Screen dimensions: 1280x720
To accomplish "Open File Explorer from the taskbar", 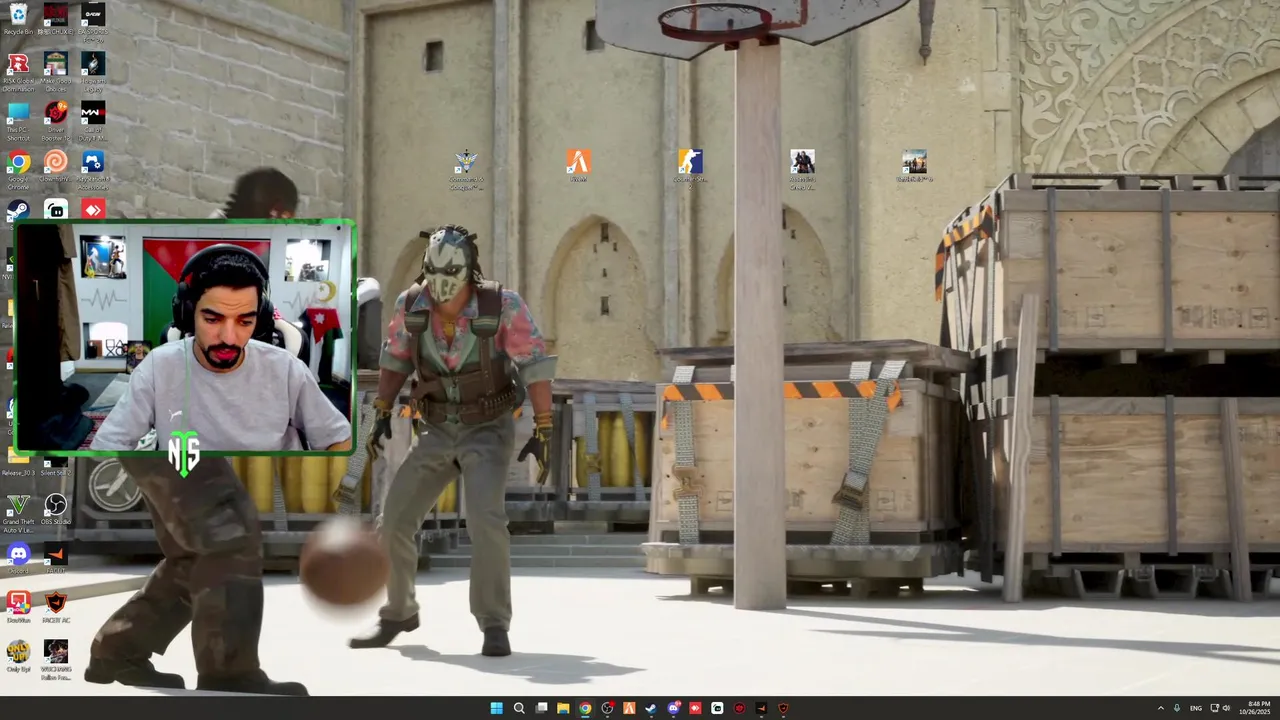I will 563,708.
